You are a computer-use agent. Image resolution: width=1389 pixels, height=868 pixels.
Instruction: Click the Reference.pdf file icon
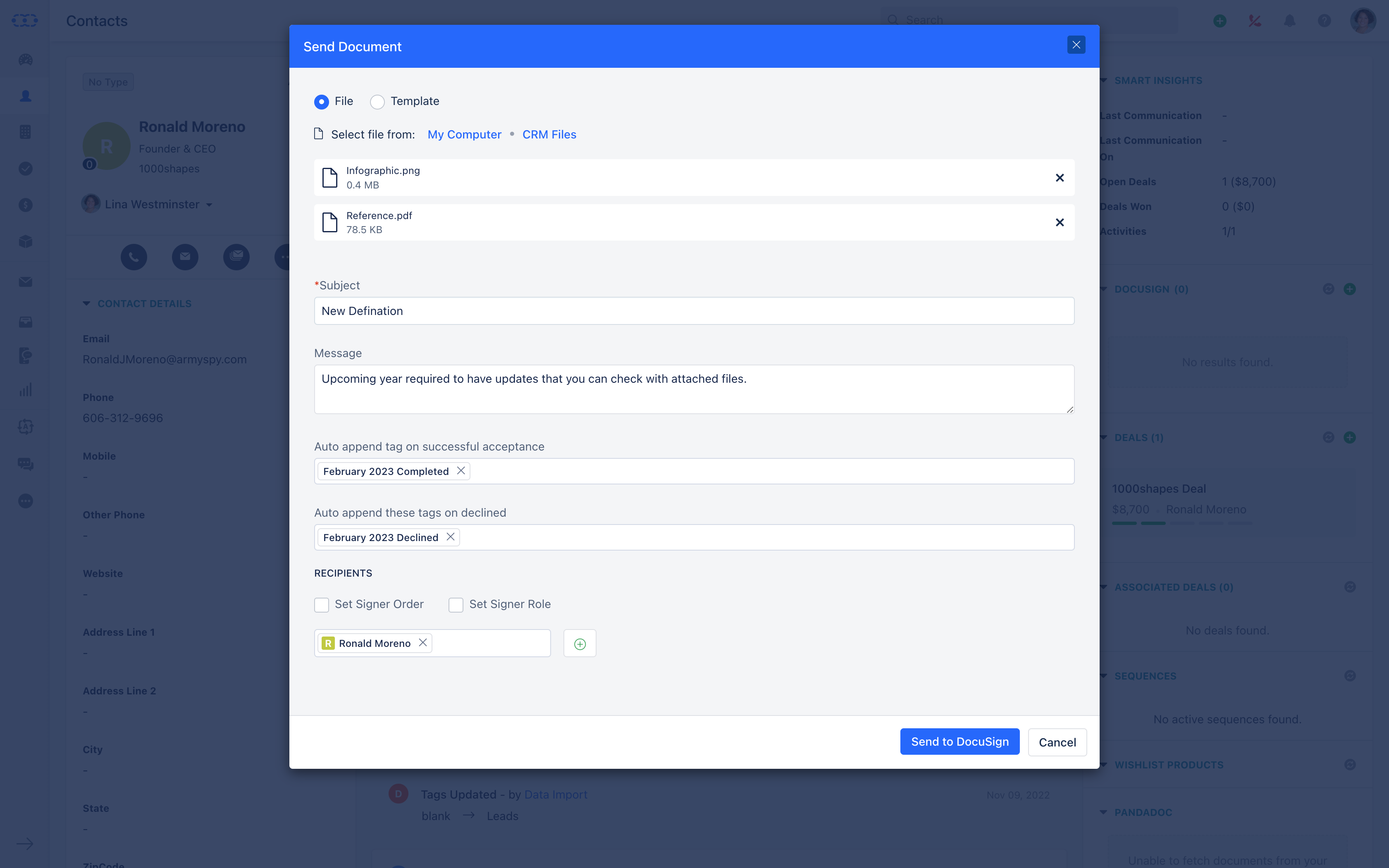[x=329, y=222]
